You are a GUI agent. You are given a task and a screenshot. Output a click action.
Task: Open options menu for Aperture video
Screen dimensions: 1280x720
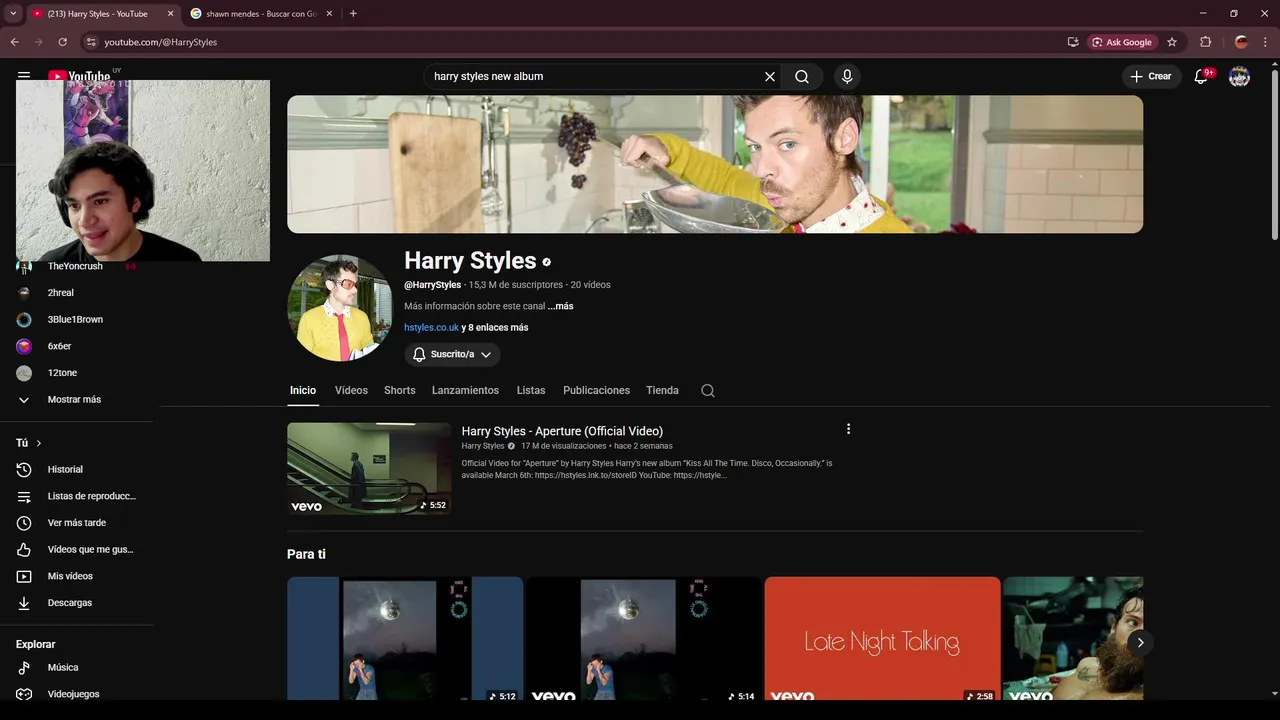(848, 429)
